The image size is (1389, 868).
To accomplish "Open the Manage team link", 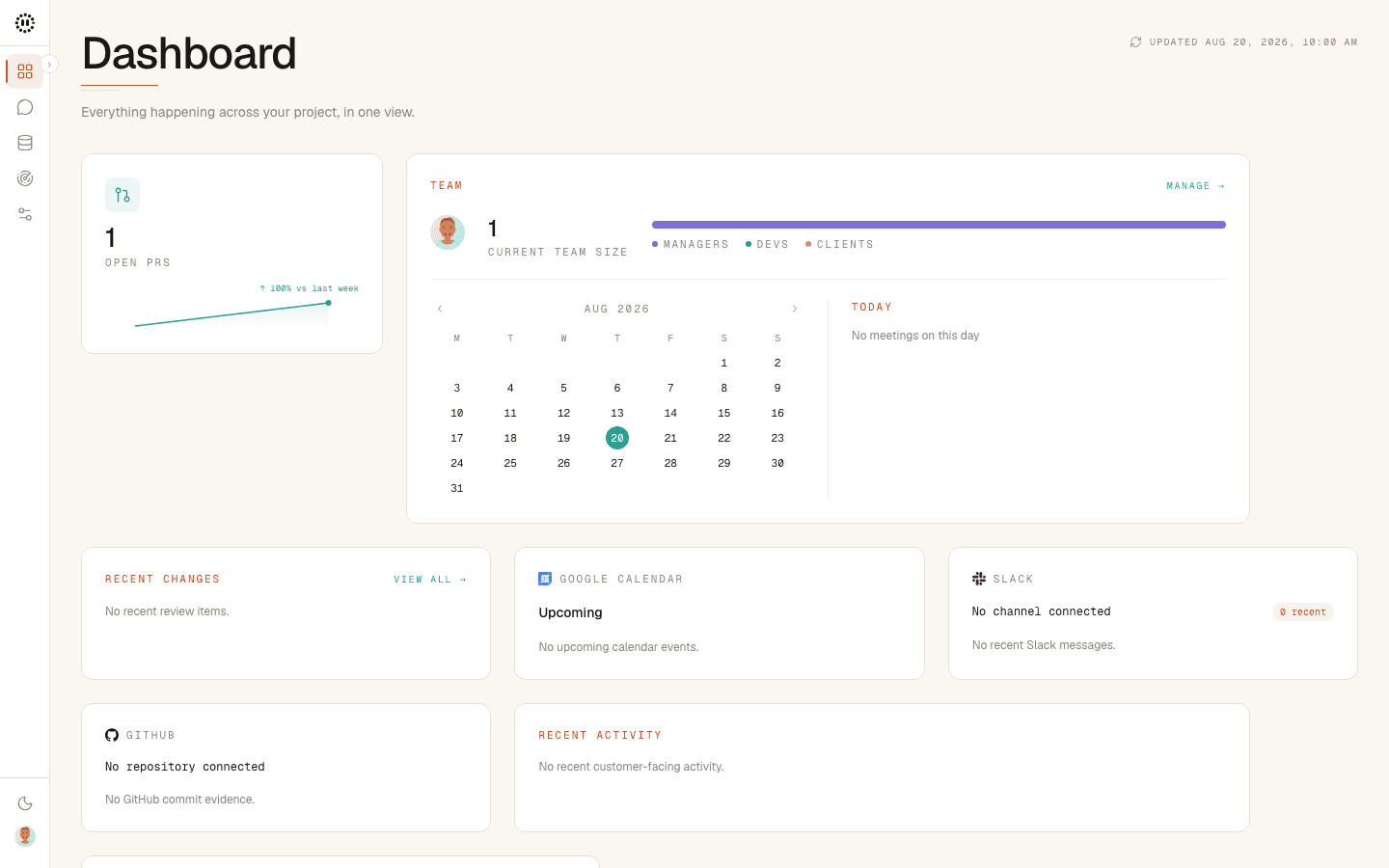I will [x=1196, y=186].
